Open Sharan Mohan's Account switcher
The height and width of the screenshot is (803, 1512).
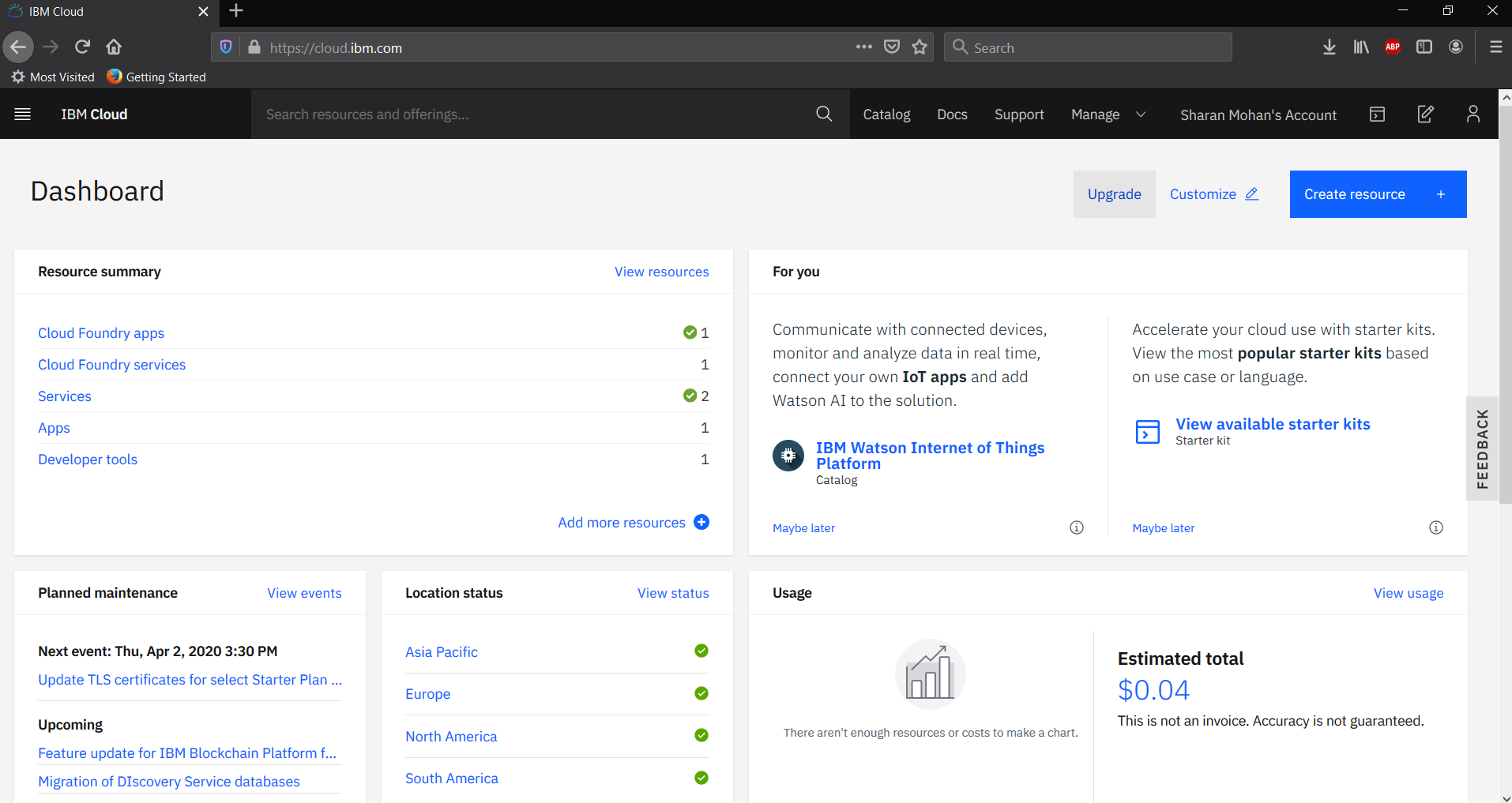point(1258,115)
